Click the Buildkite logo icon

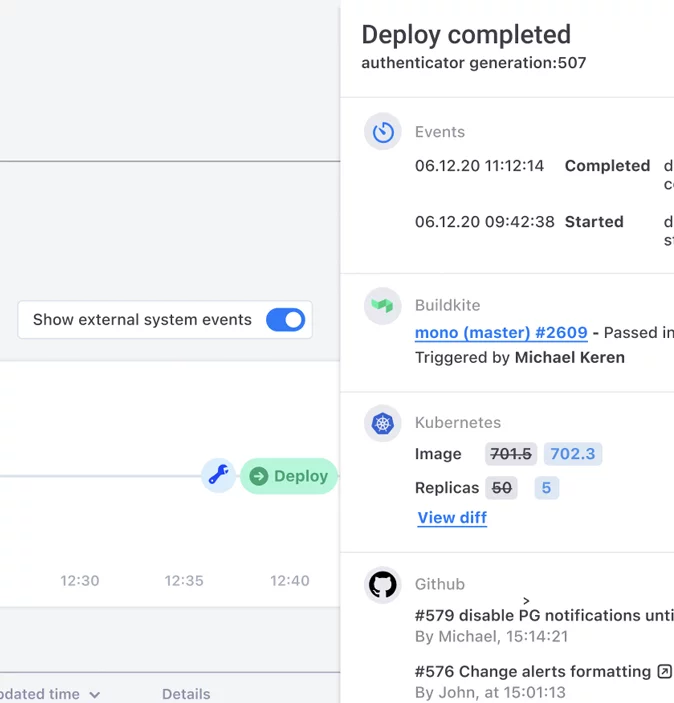point(383,306)
